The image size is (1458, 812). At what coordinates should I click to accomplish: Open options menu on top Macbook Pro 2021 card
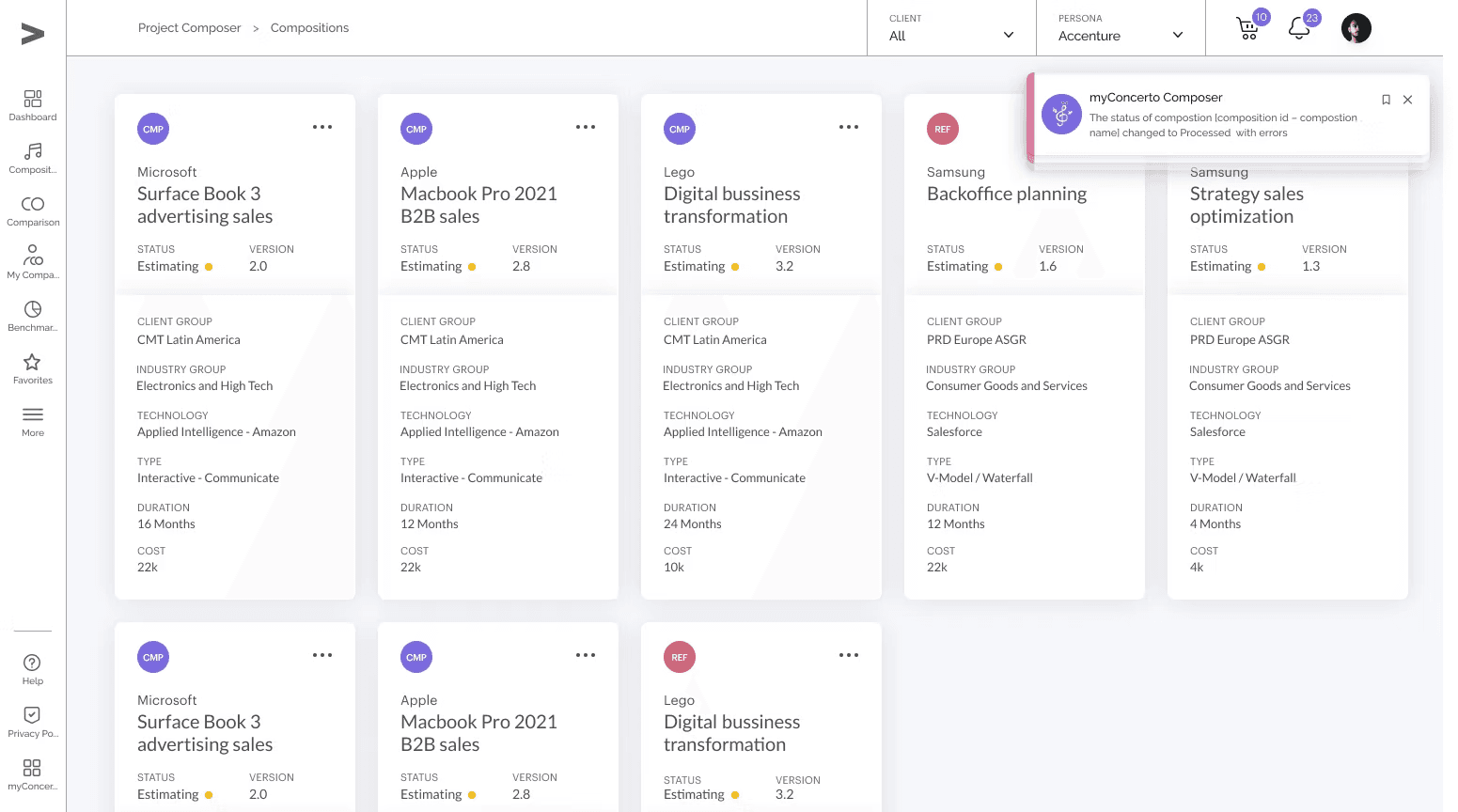pos(586,127)
